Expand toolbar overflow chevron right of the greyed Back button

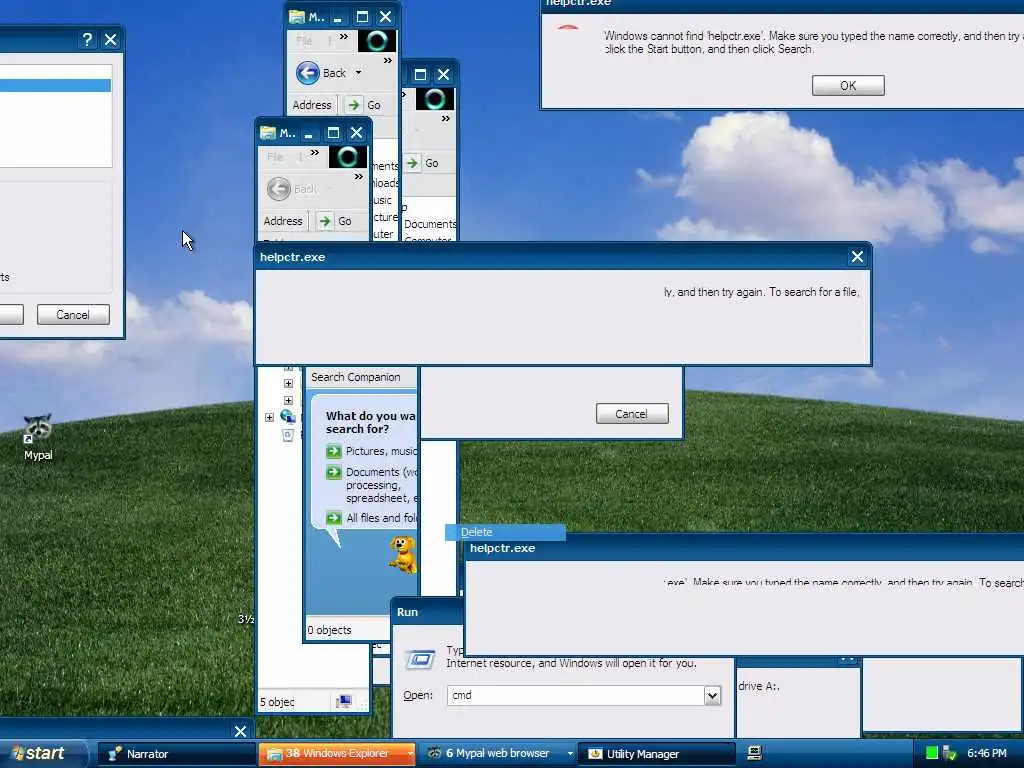(359, 177)
